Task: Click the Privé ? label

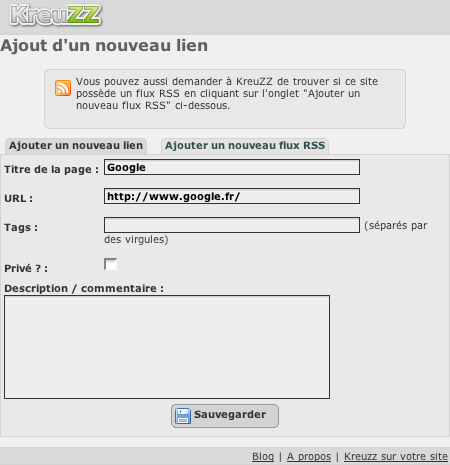Action: pos(26,268)
